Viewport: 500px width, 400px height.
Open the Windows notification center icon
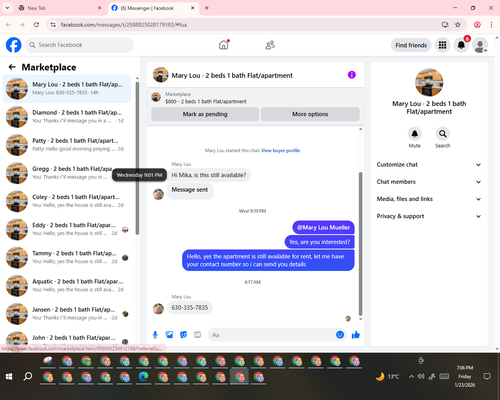(487, 376)
